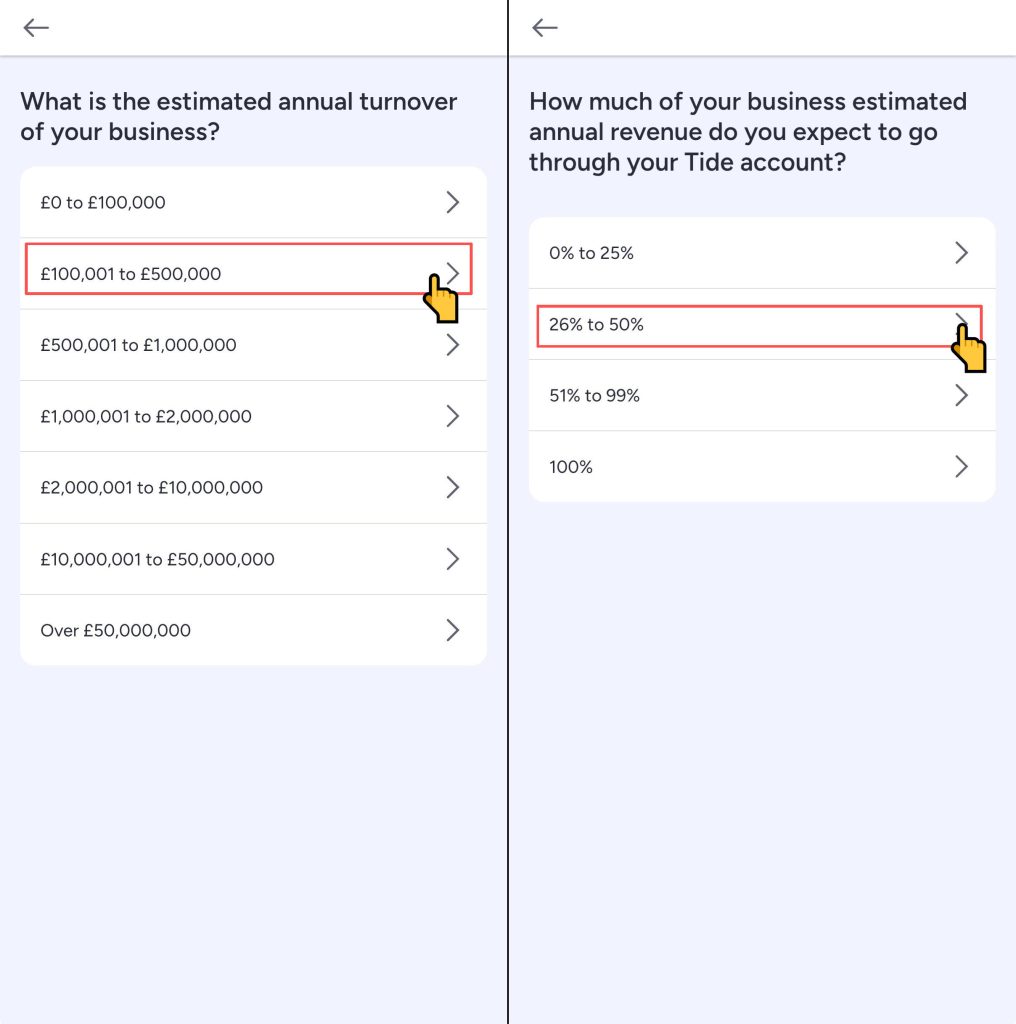This screenshot has width=1016, height=1024.
Task: Click the chevron next to 51% to 99%
Action: (x=961, y=396)
